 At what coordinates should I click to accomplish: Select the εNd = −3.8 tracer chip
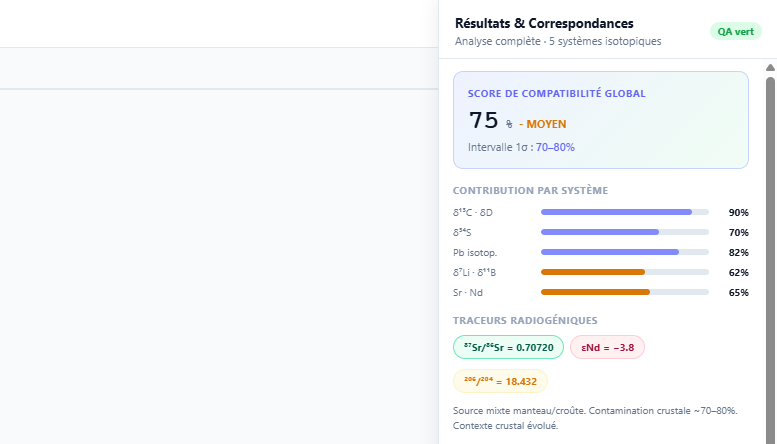607,347
